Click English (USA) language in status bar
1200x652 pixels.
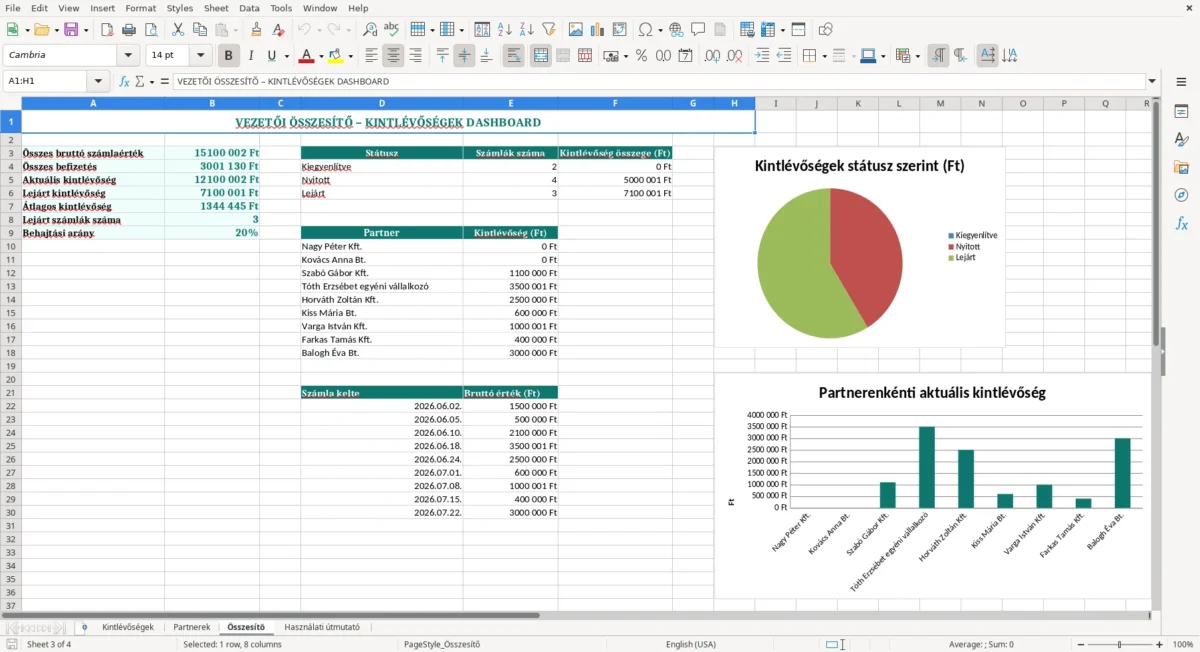[691, 644]
